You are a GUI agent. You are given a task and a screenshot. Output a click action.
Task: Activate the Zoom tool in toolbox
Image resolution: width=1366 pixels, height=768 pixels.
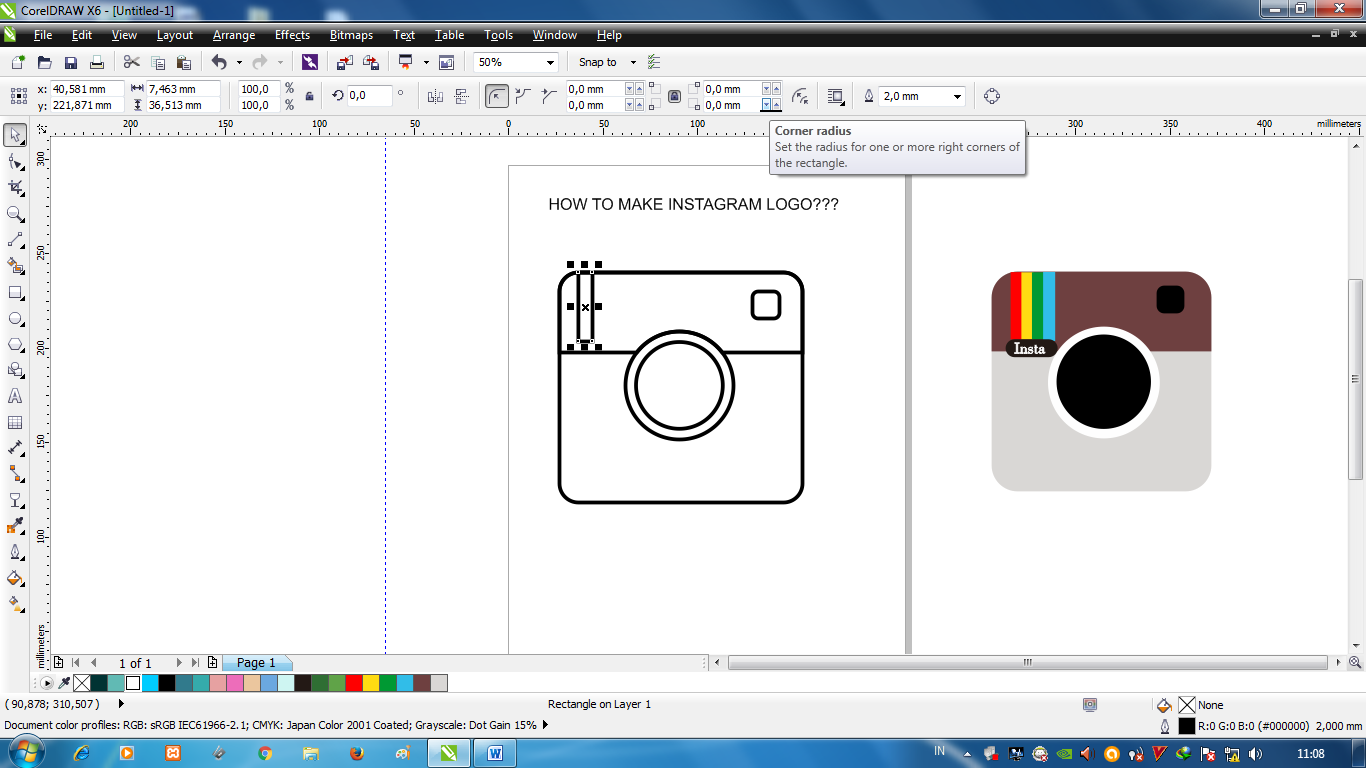pyautogui.click(x=15, y=213)
